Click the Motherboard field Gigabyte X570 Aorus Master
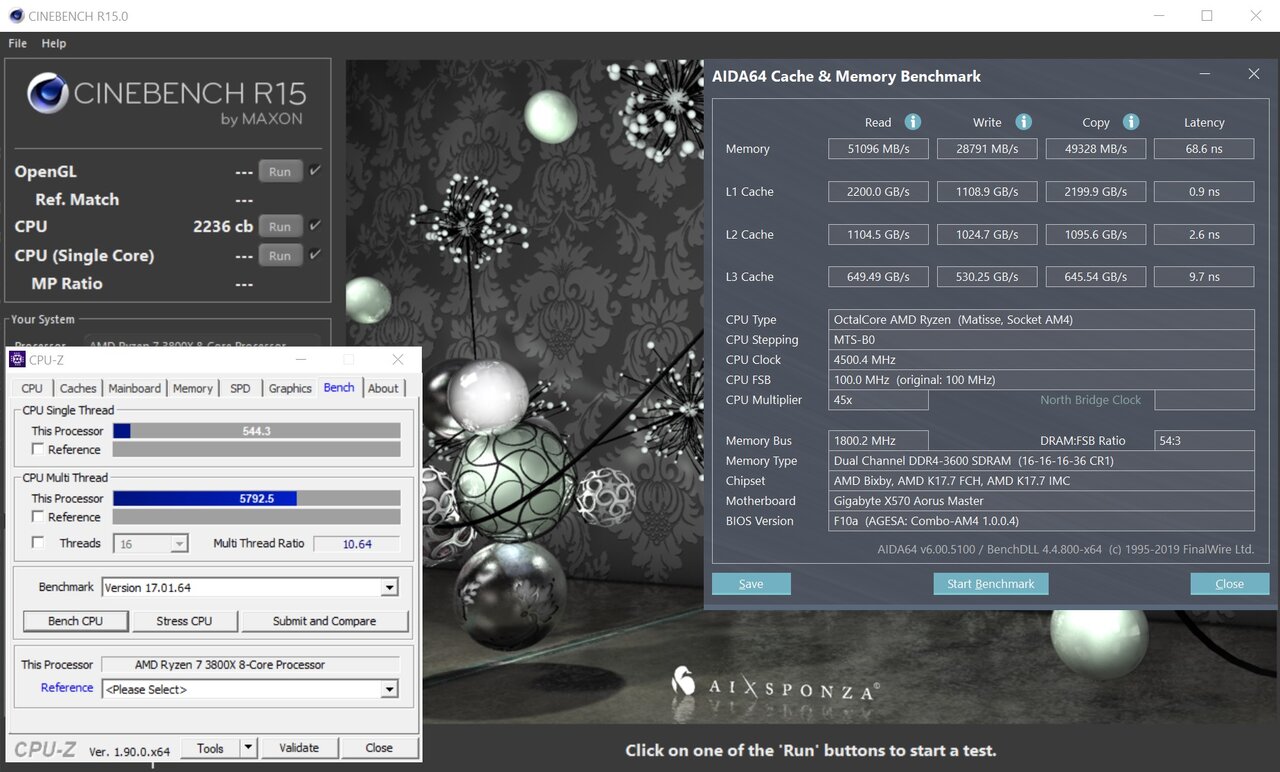Viewport: 1280px width, 772px height. click(x=1042, y=501)
